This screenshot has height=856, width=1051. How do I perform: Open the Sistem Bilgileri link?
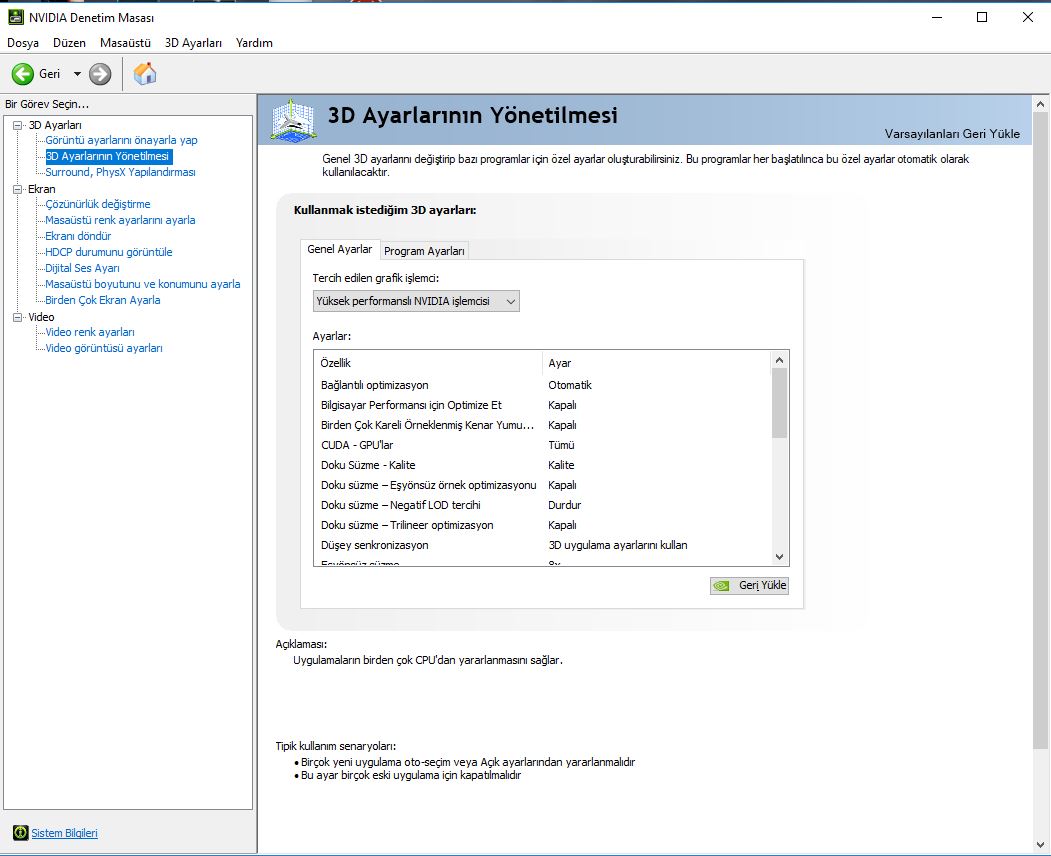point(64,833)
